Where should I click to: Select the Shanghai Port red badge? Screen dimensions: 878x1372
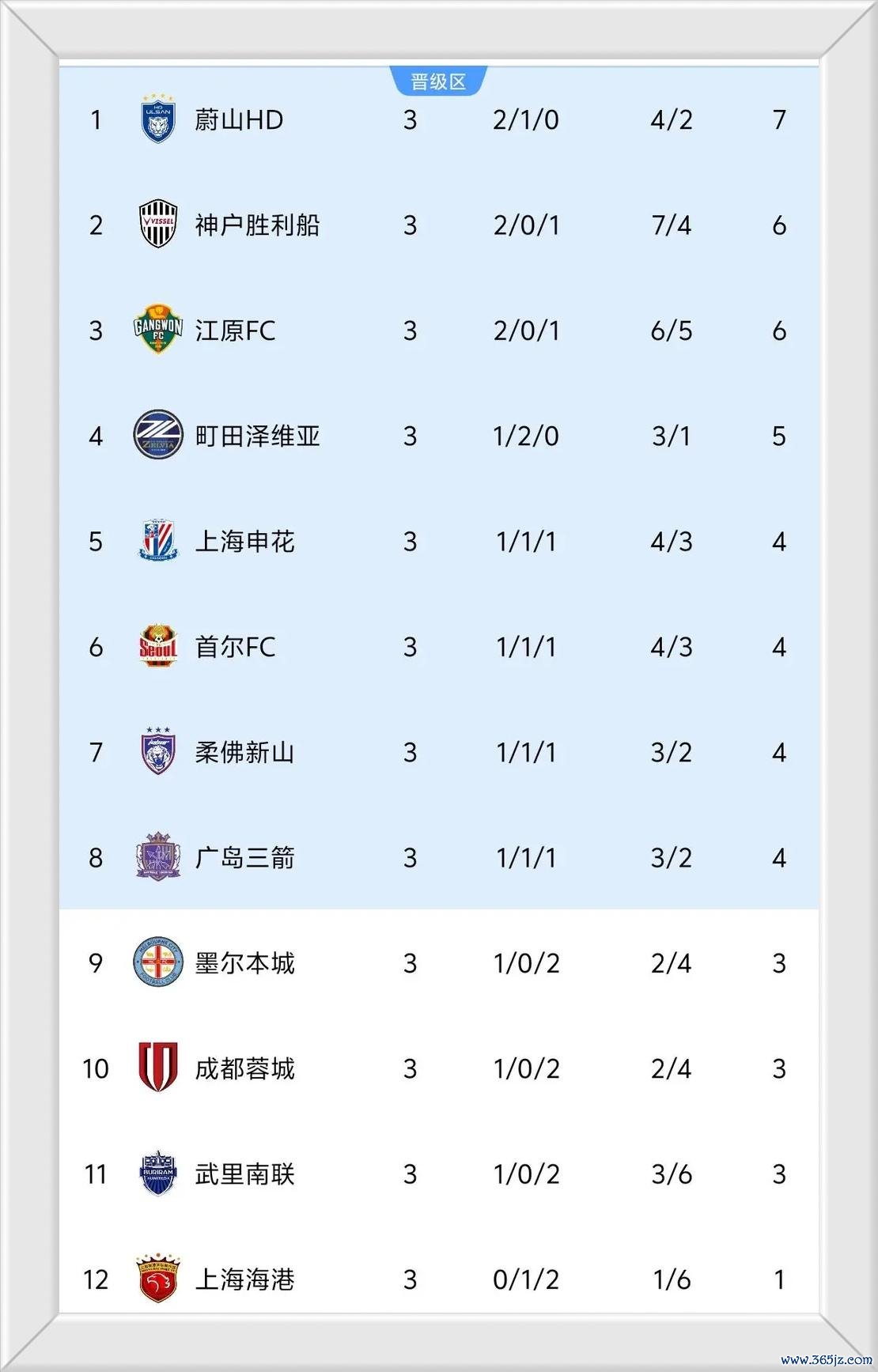tap(158, 1279)
